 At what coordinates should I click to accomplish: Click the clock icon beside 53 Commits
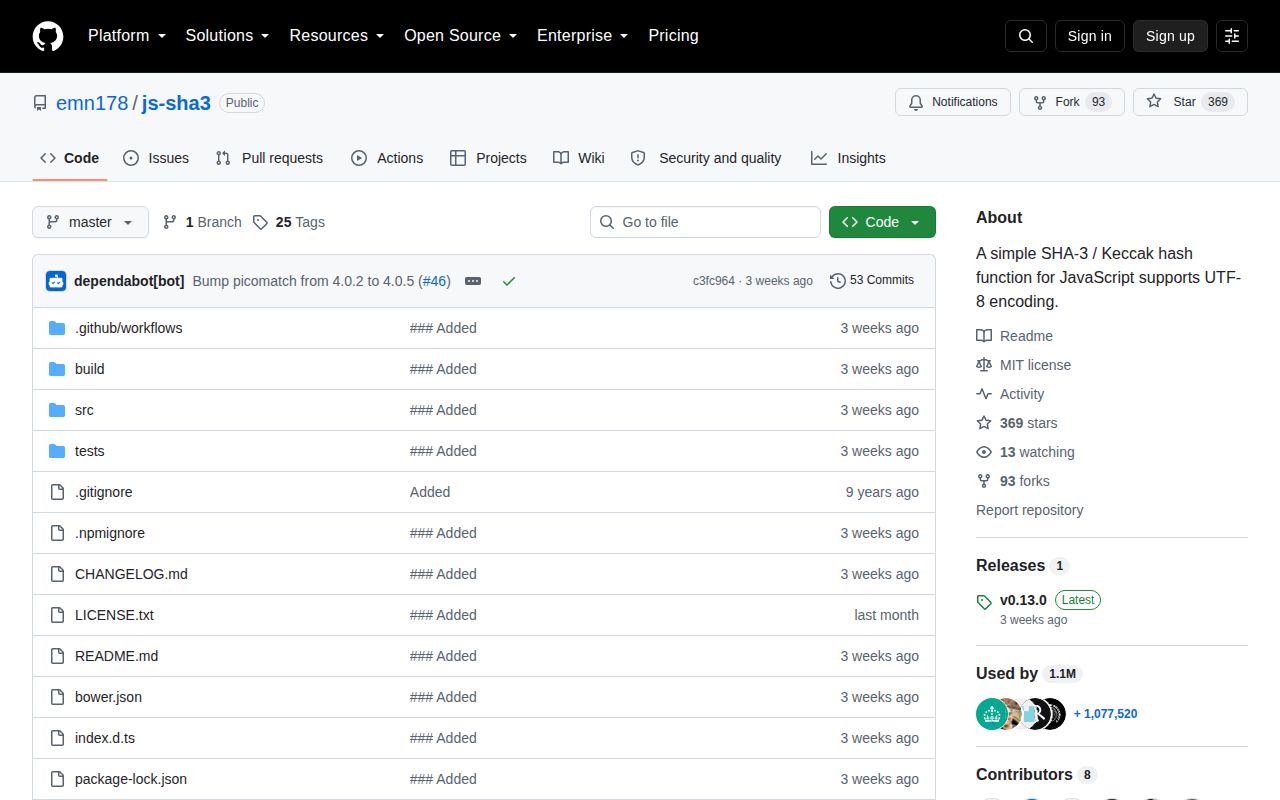[838, 281]
